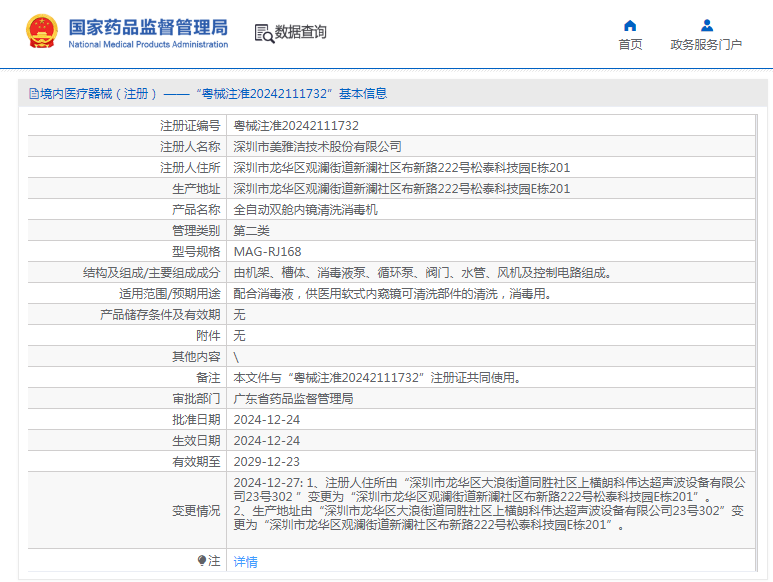
Task: Click the 注册人住所 address value
Action: coord(401,168)
